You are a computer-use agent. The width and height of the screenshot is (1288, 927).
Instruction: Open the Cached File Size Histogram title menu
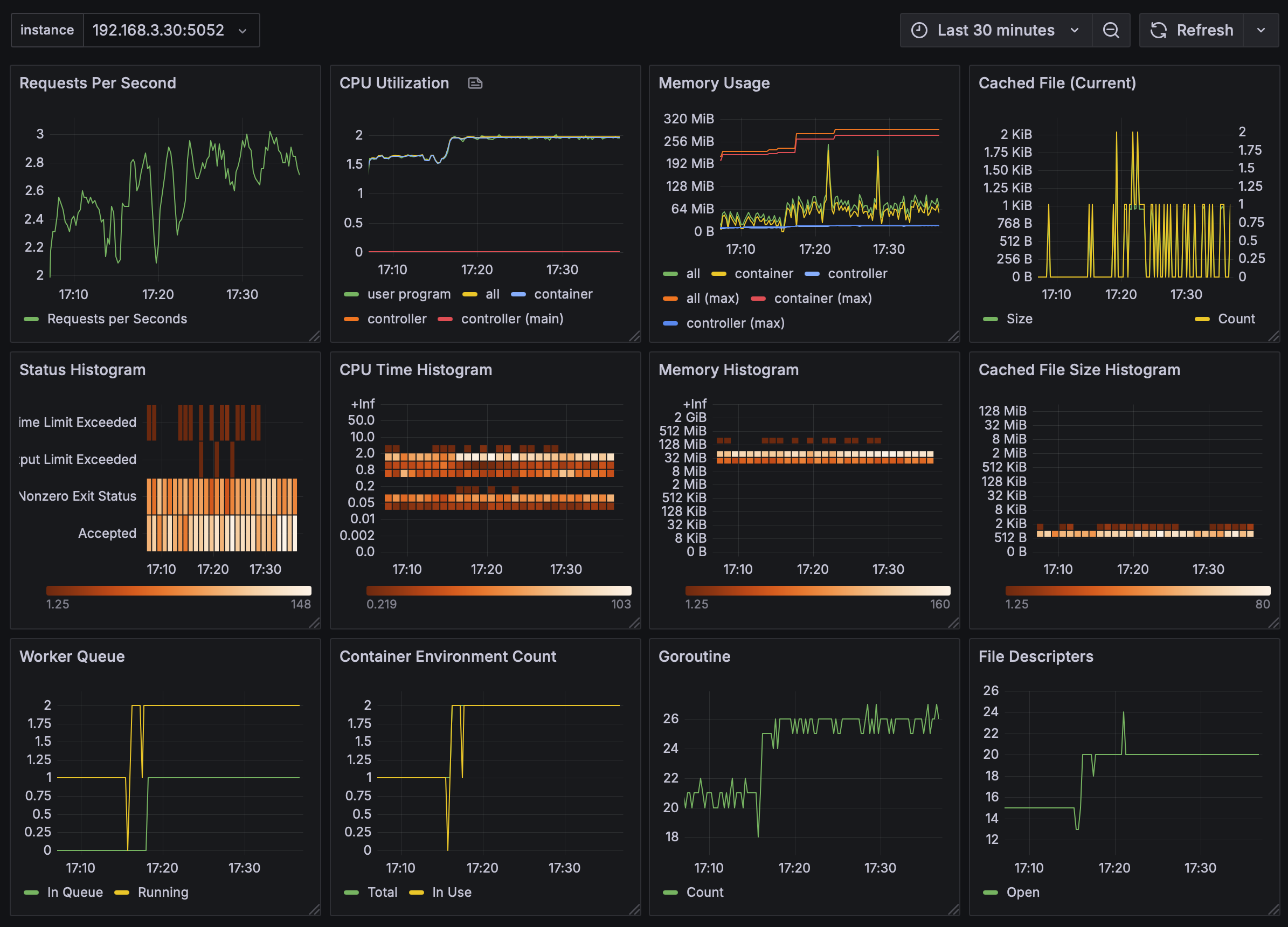pyautogui.click(x=1078, y=370)
